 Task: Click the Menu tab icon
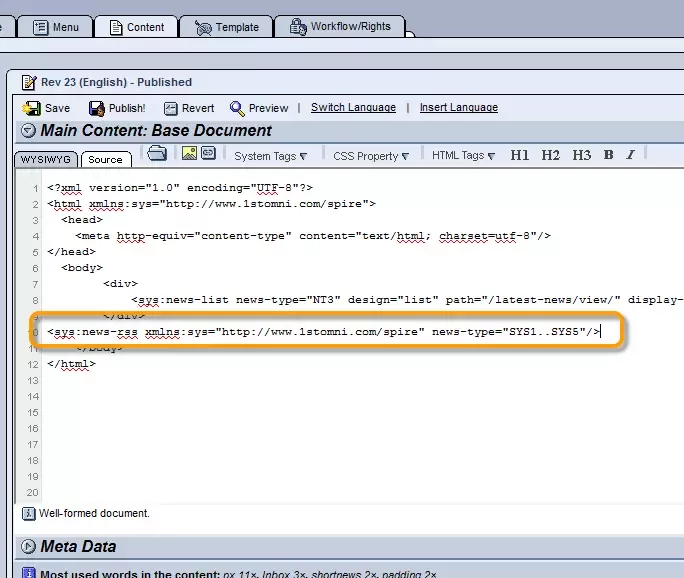click(41, 27)
